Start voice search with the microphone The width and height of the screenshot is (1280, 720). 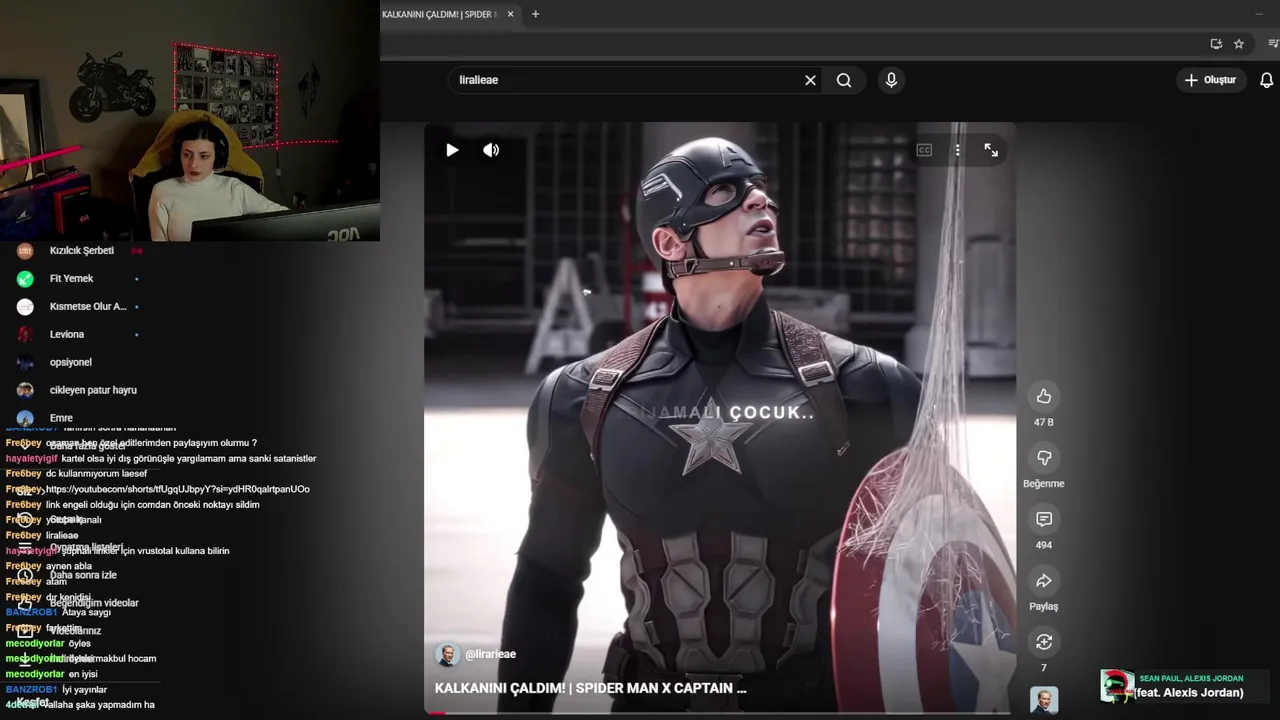click(891, 80)
